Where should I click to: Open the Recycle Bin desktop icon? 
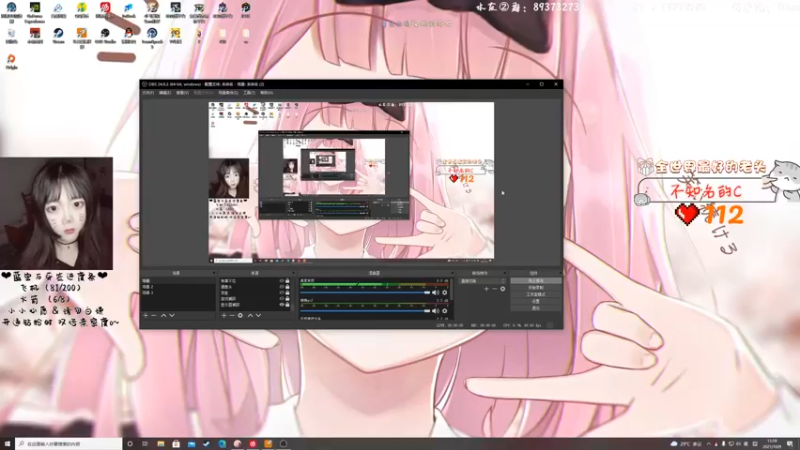pos(11,35)
